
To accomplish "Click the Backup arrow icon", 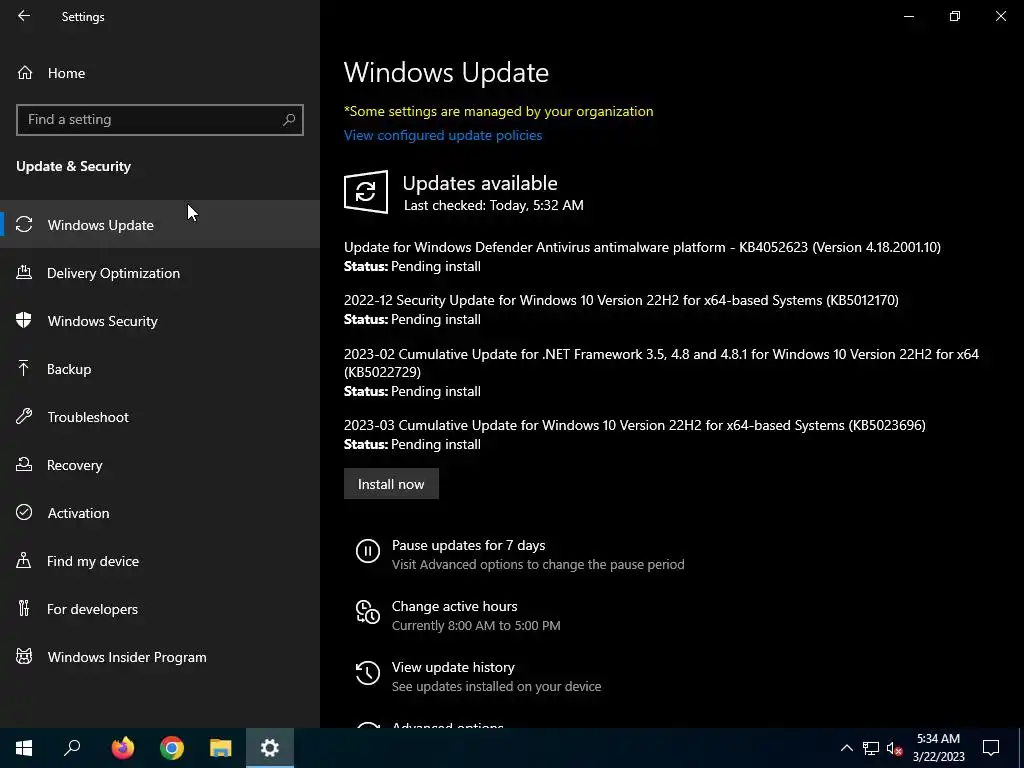I will [24, 368].
